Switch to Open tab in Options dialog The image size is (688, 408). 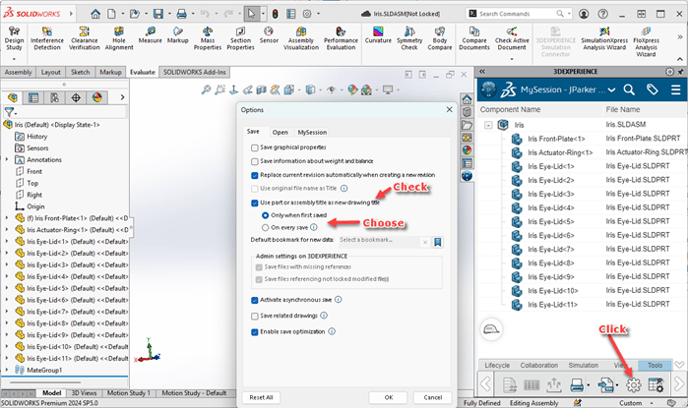pos(280,132)
